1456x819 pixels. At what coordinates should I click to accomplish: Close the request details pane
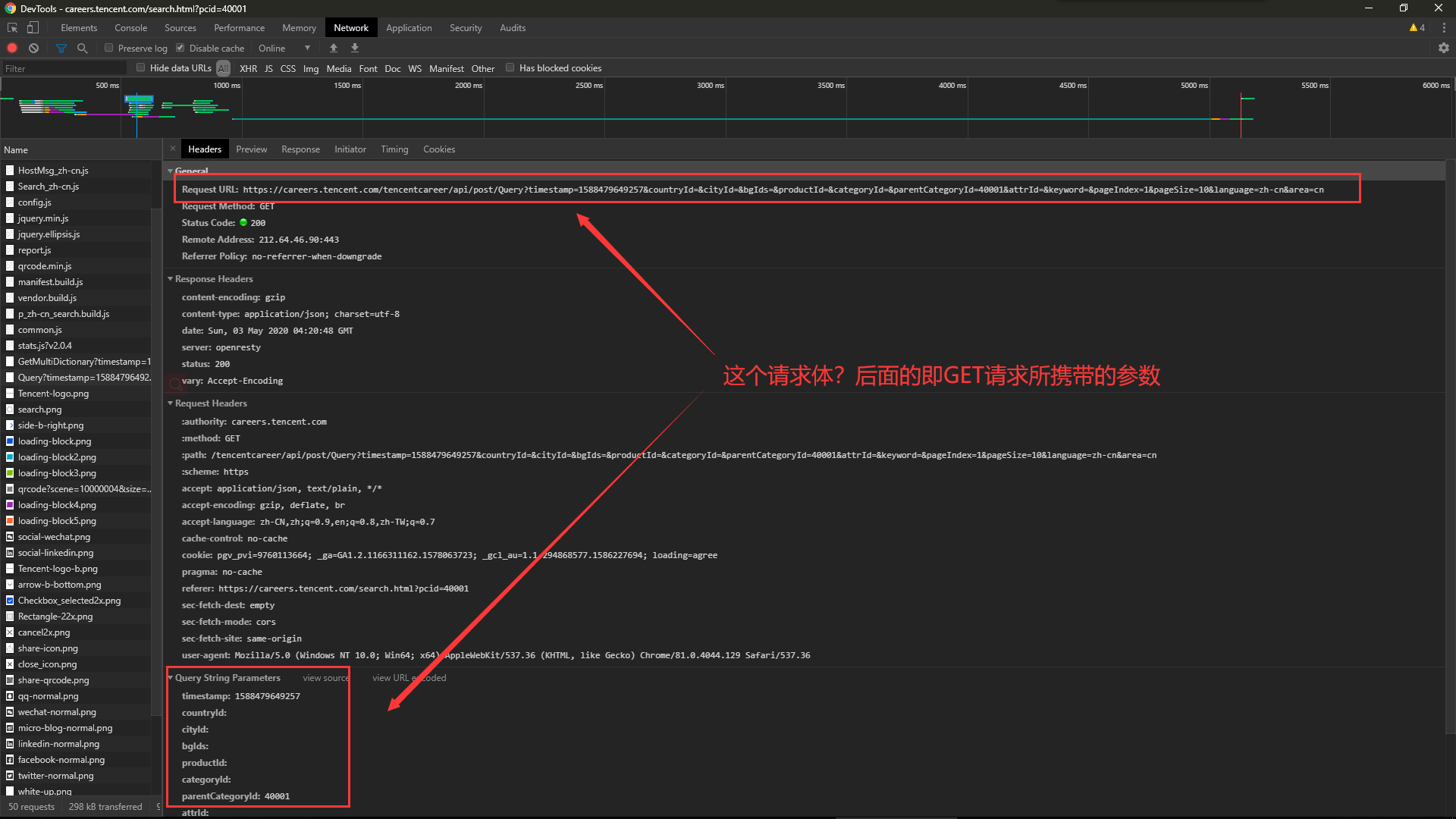point(173,149)
